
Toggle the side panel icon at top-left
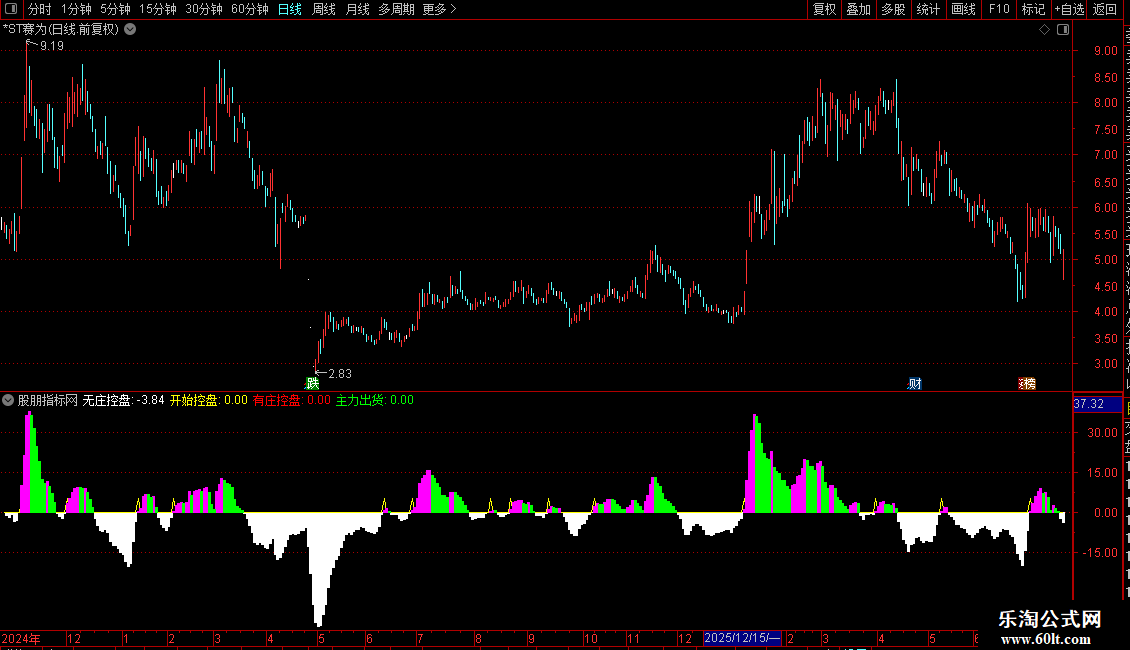11,9
